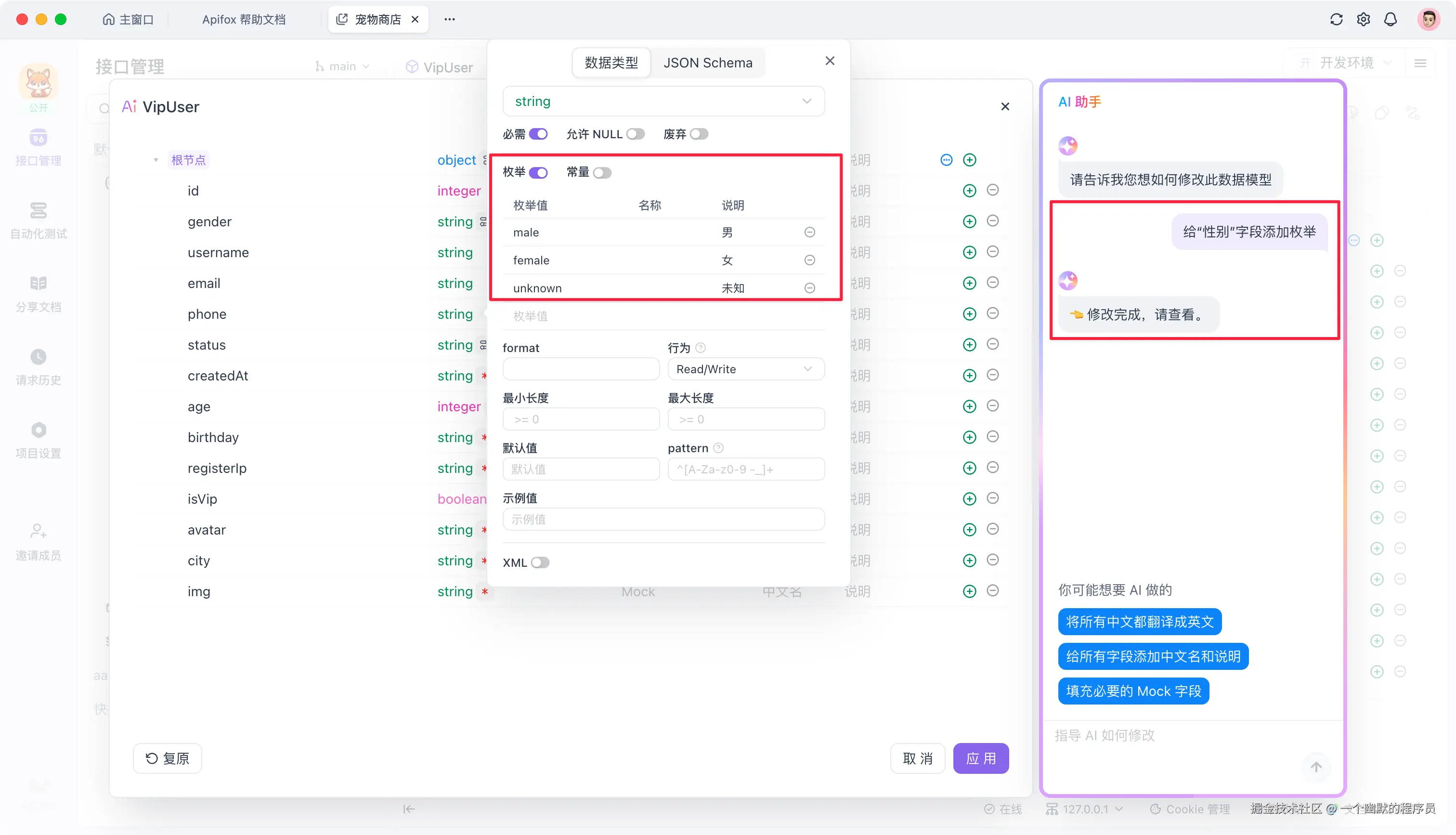Disable the 必需 toggle
The image size is (1456, 835).
pyautogui.click(x=539, y=133)
